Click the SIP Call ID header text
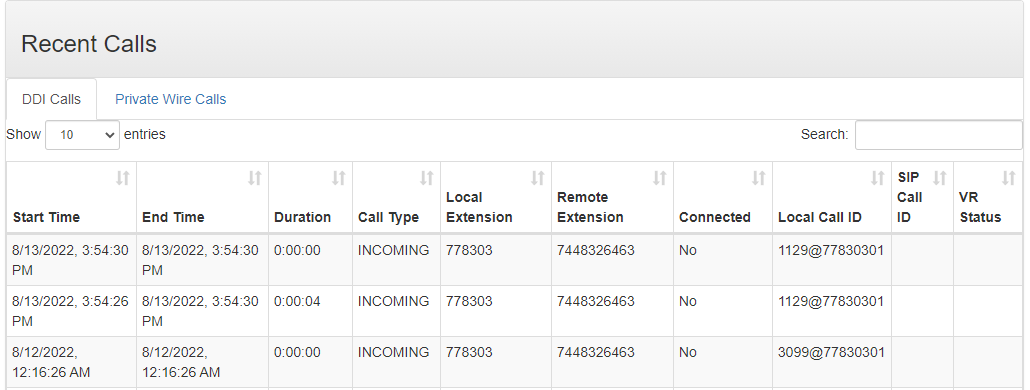 (x=910, y=197)
